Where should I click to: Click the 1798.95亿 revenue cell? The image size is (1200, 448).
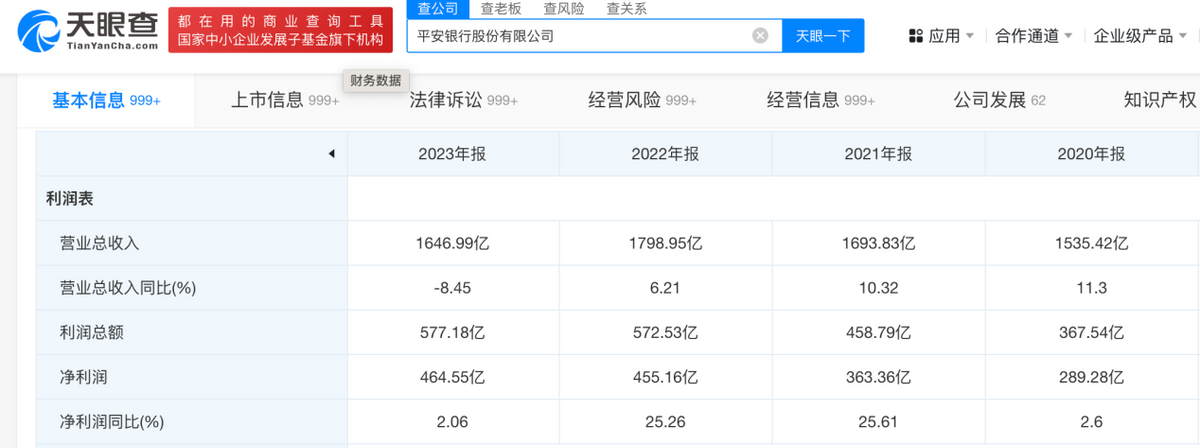tap(666, 243)
